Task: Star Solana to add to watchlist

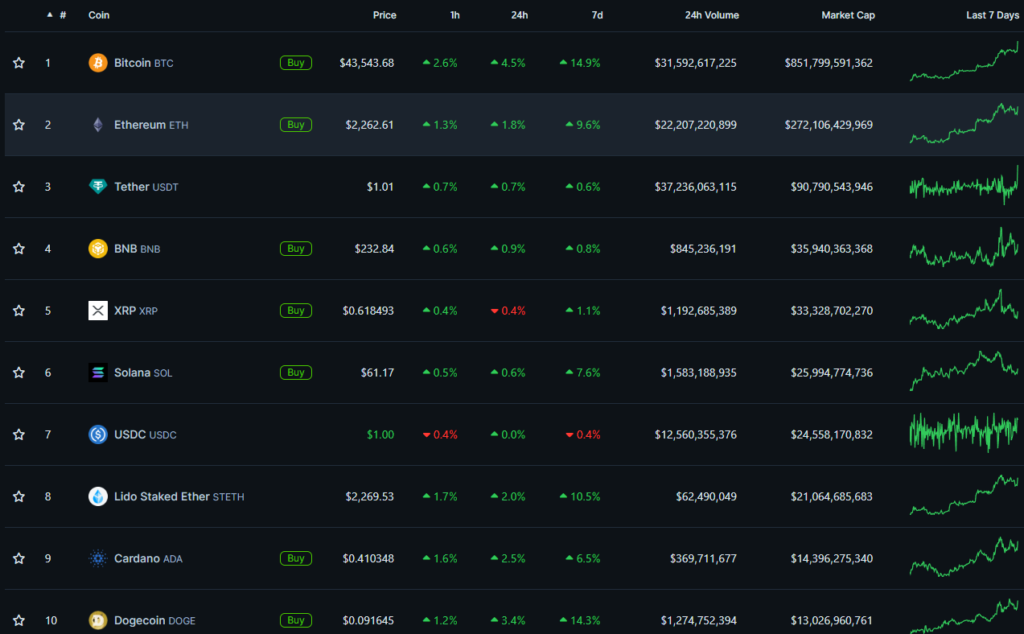Action: (19, 373)
